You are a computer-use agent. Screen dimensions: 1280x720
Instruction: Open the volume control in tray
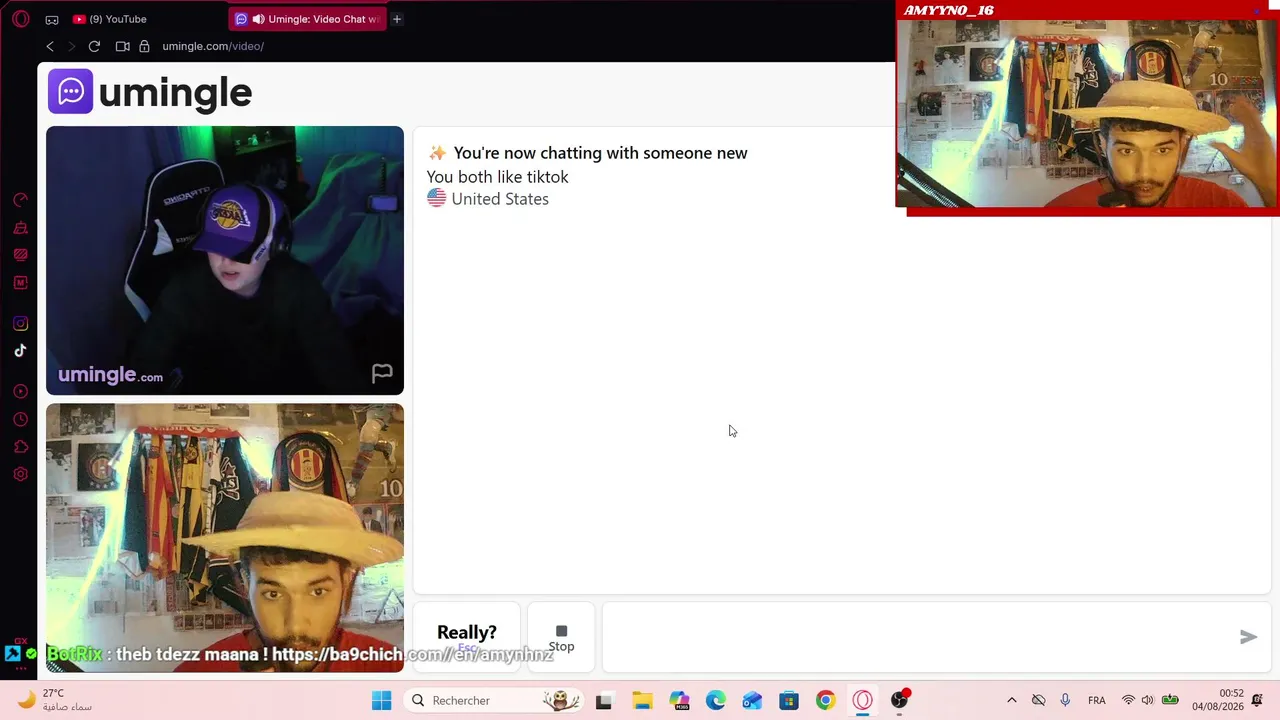[1147, 700]
